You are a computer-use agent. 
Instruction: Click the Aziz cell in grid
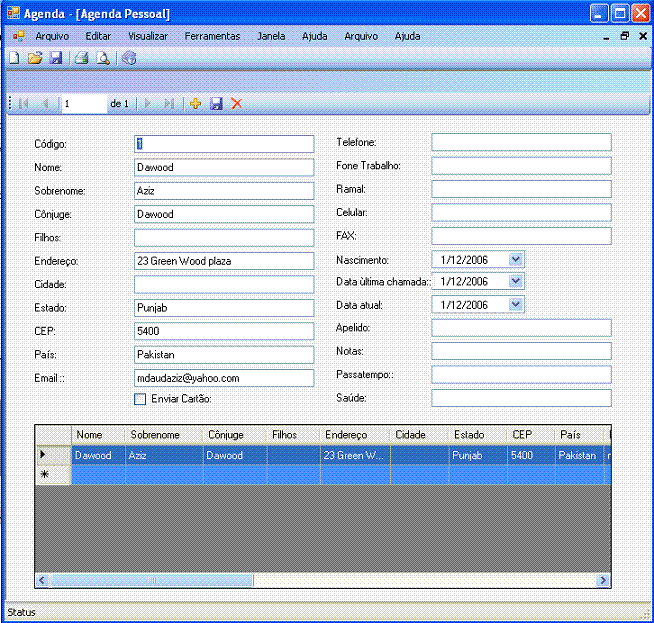click(x=164, y=455)
